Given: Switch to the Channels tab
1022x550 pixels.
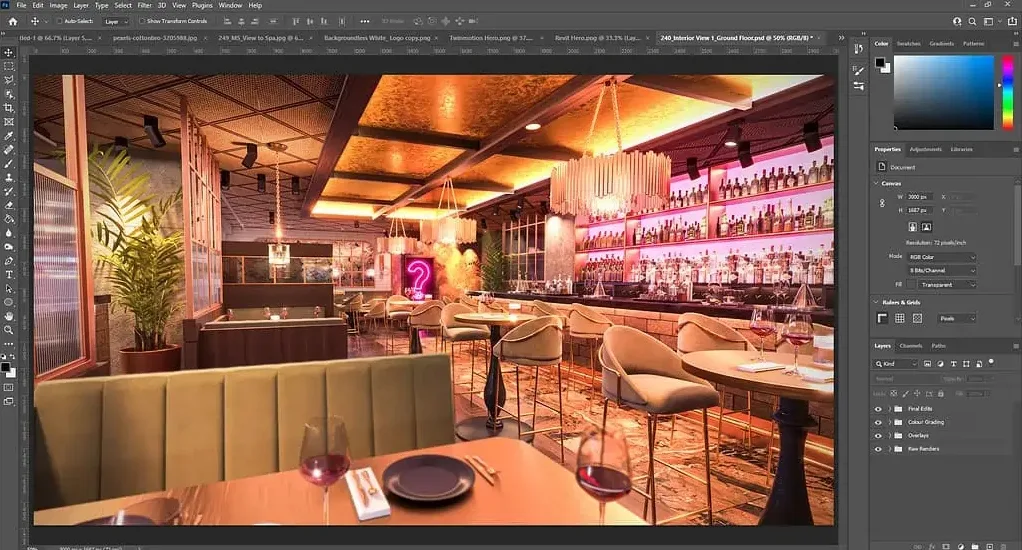Looking at the screenshot, I should (x=911, y=346).
